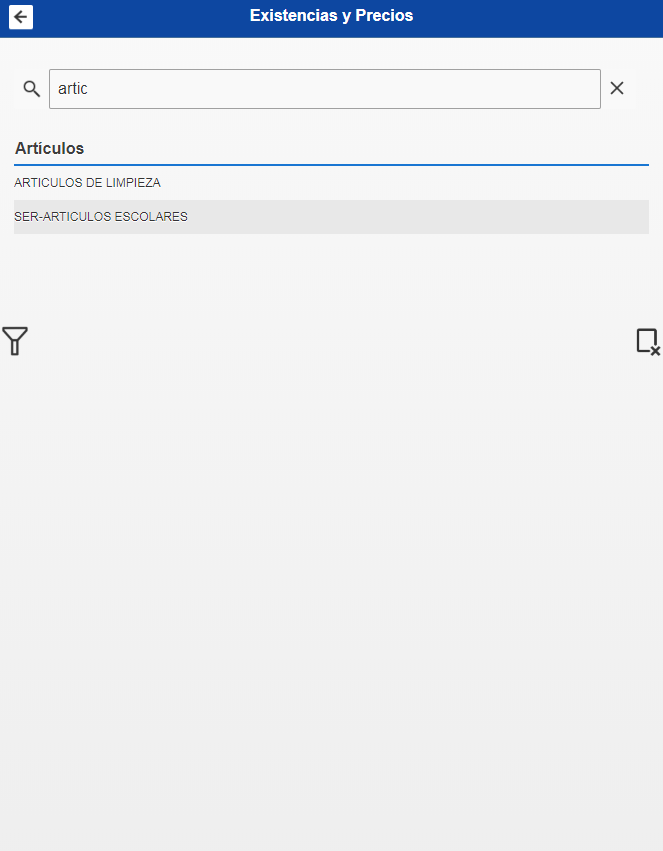Screen dimensions: 663x851
Task: Clear the search text with the X
Action: pyautogui.click(x=617, y=88)
